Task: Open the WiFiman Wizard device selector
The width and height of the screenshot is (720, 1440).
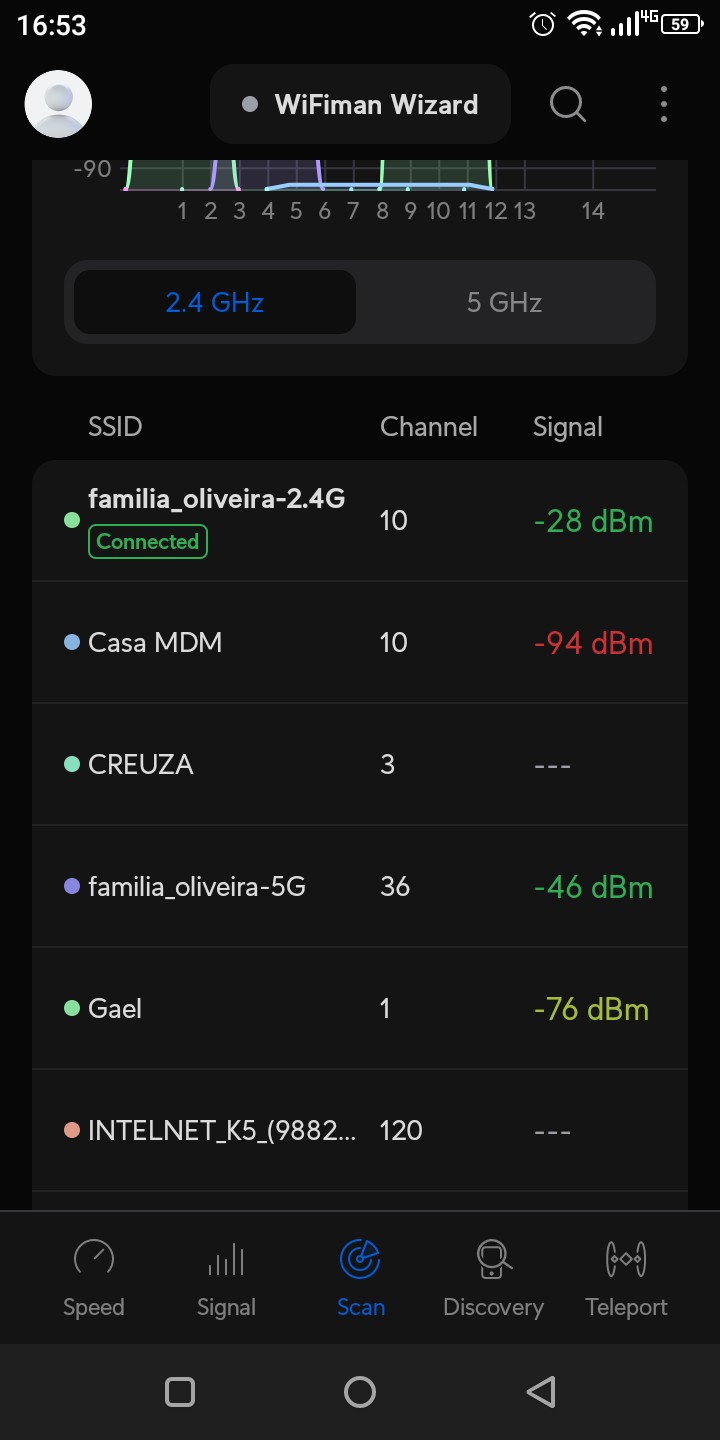Action: (x=360, y=104)
